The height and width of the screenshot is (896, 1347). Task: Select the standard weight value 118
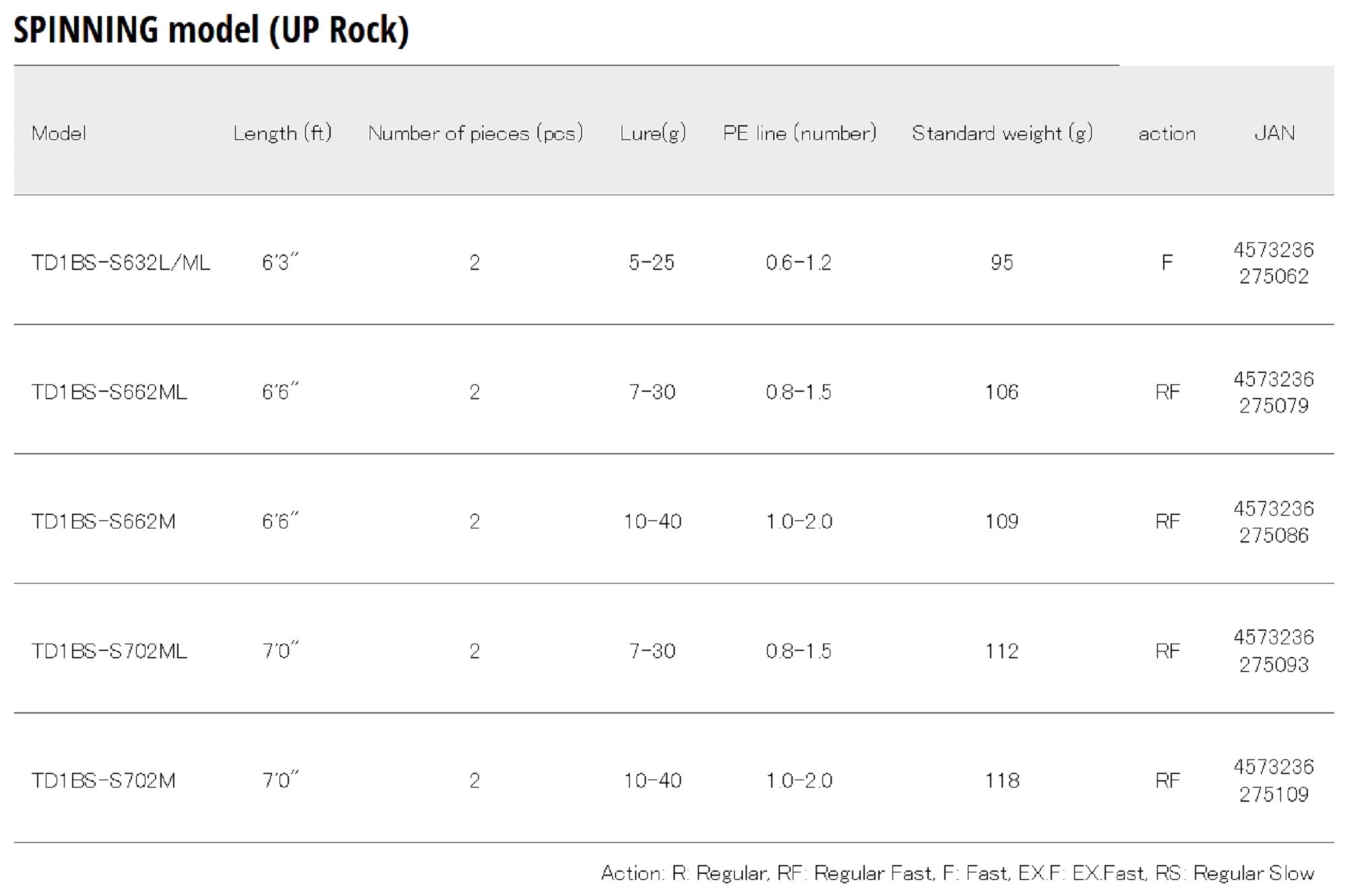tap(1001, 781)
